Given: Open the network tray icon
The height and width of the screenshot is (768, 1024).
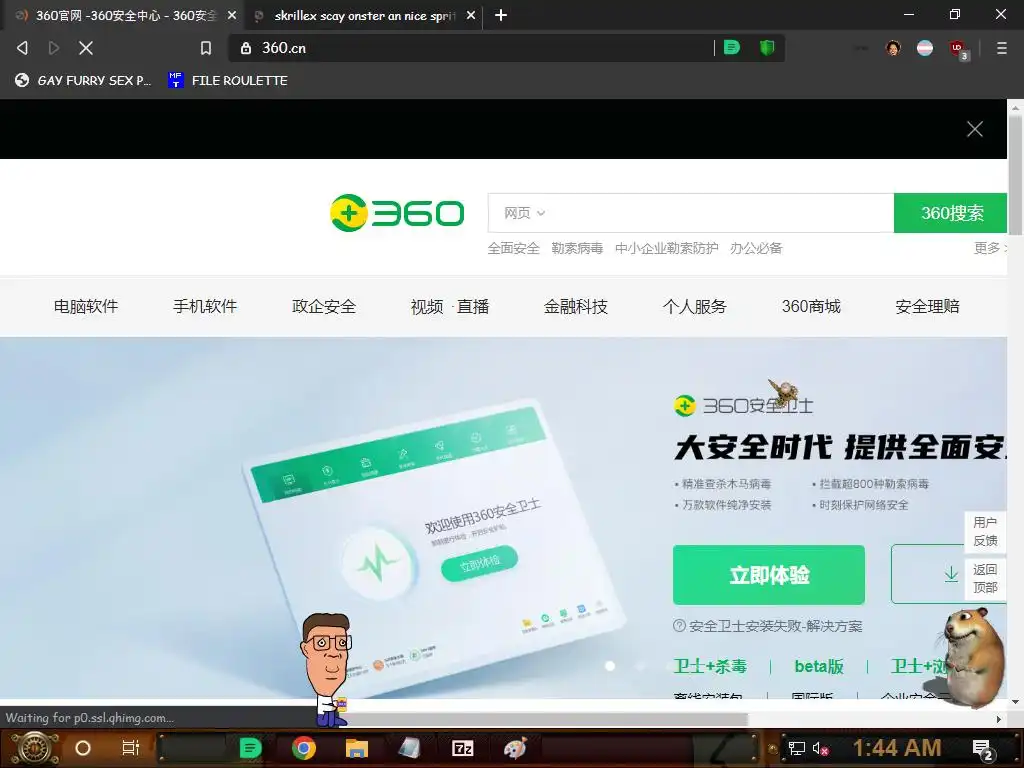Looking at the screenshot, I should [796, 748].
